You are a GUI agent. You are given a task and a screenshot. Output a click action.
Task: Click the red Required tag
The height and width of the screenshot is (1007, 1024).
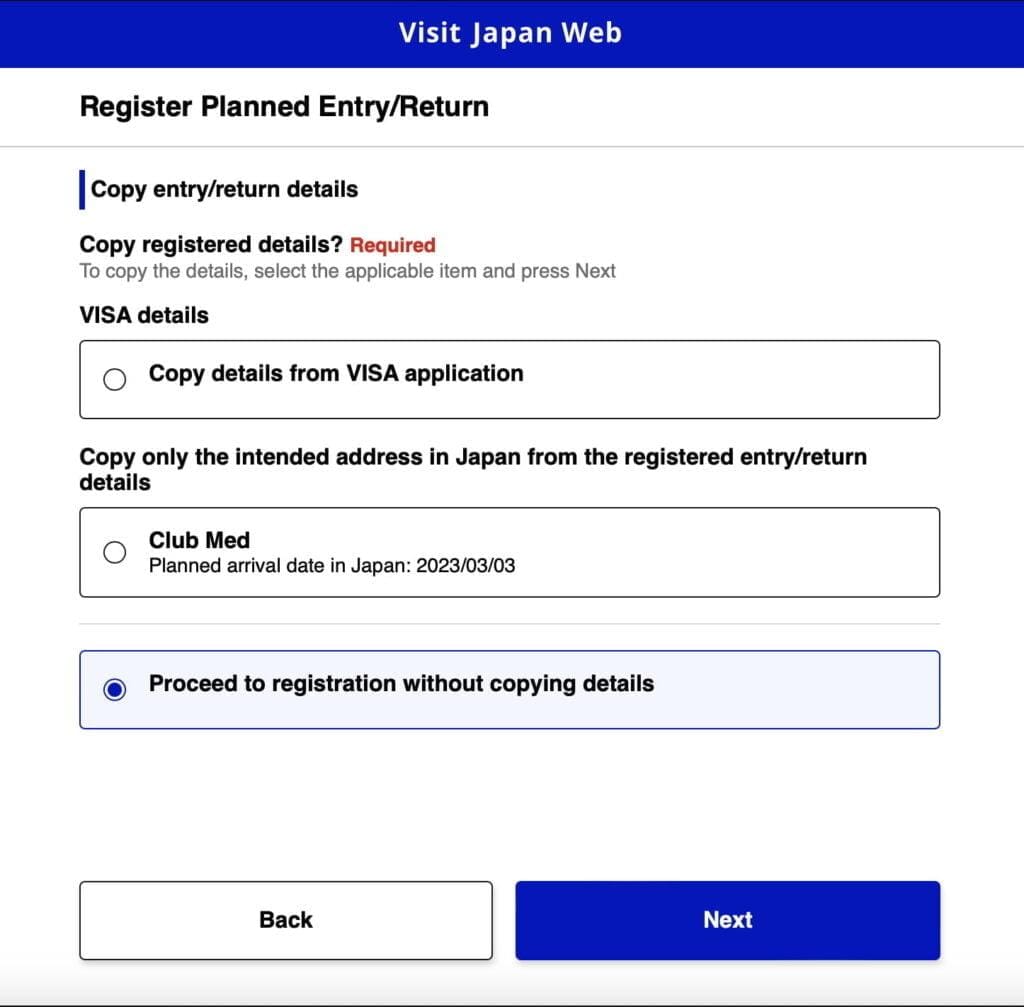tap(392, 245)
